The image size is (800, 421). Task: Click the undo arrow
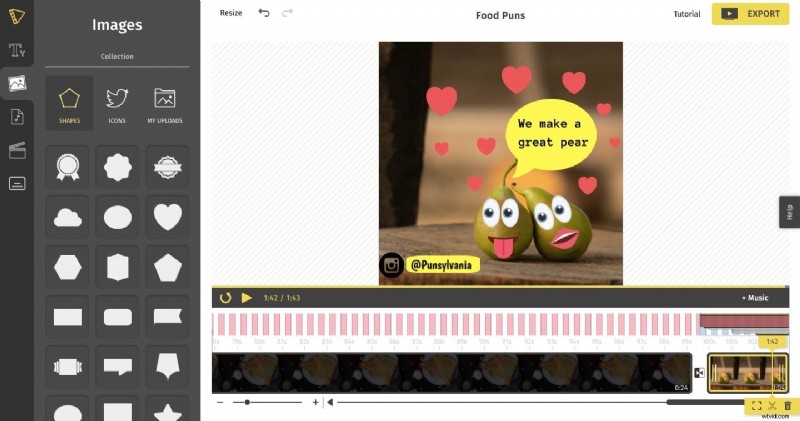pyautogui.click(x=264, y=14)
